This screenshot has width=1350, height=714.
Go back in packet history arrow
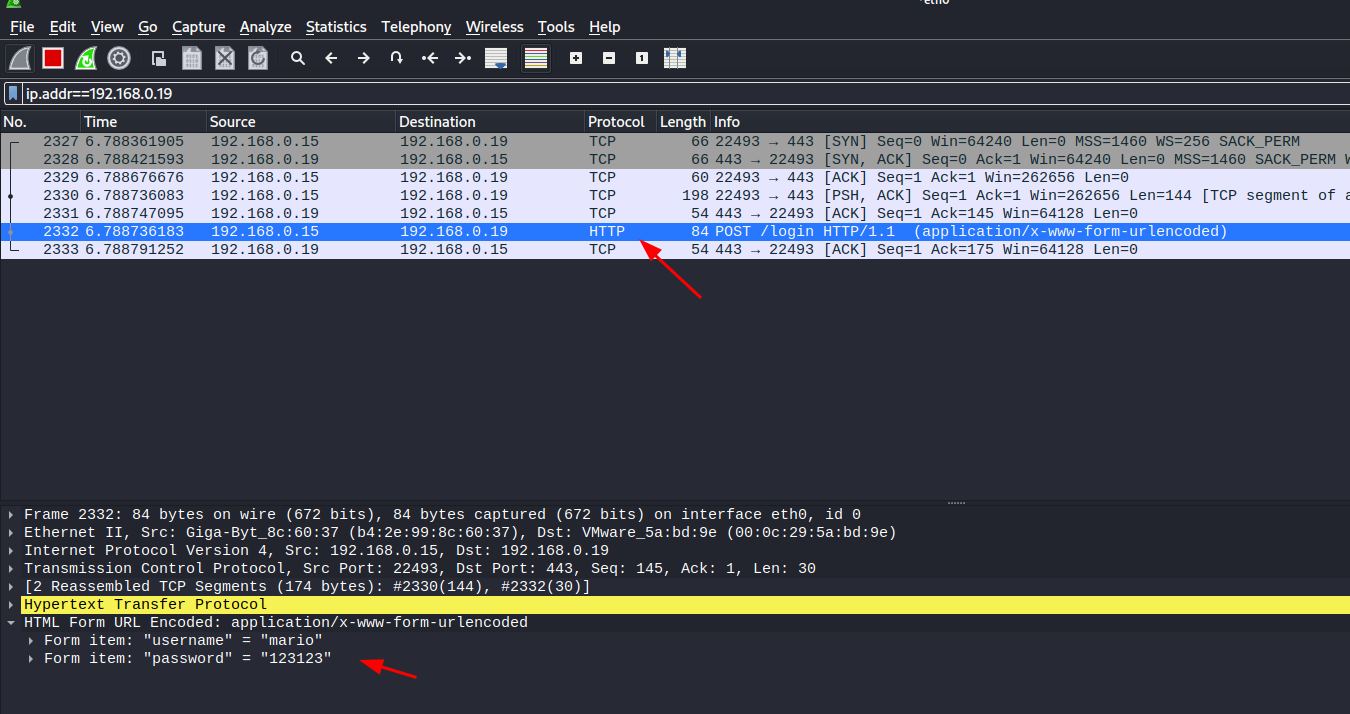331,58
